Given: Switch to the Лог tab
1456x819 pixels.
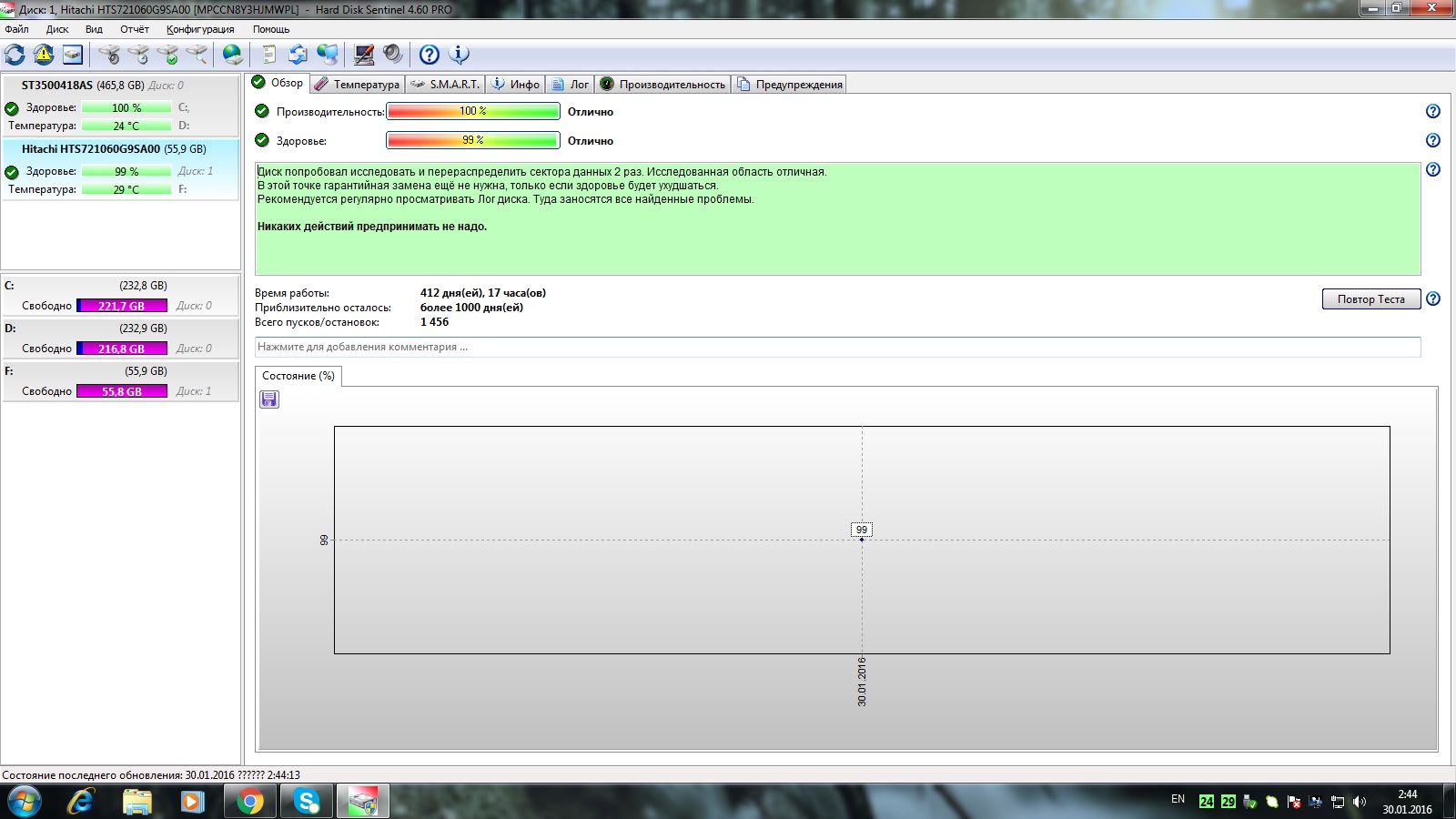Looking at the screenshot, I should coord(571,85).
